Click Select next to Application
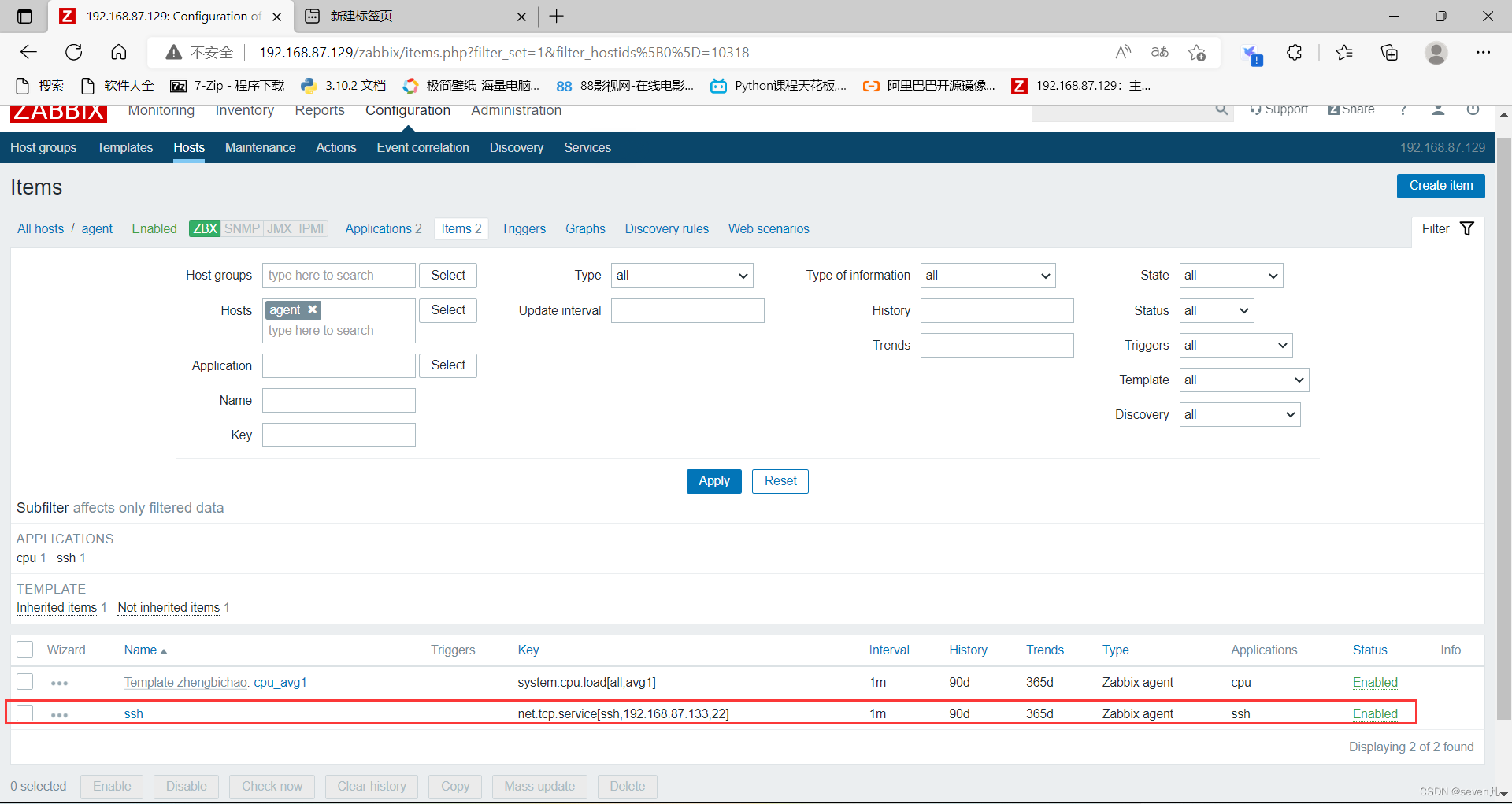 448,365
